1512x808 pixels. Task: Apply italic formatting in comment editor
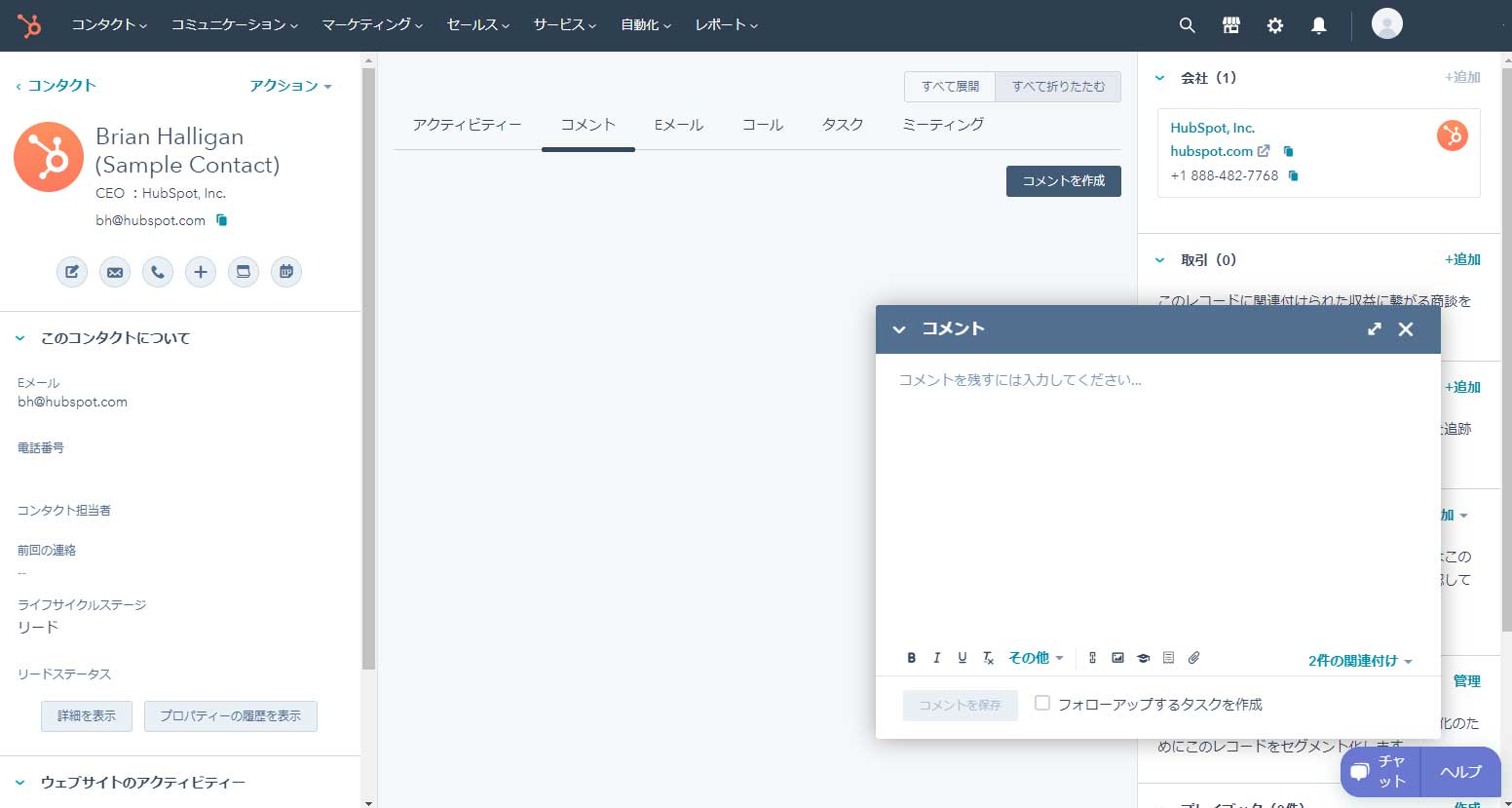point(937,658)
